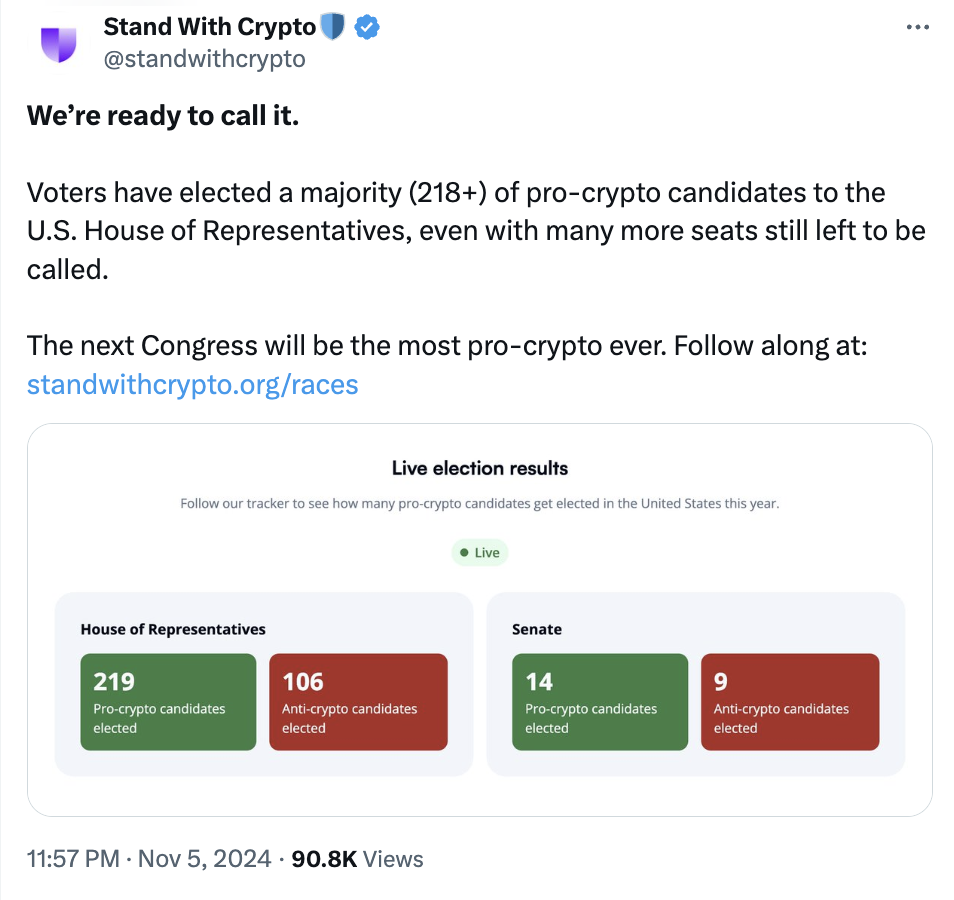The height and width of the screenshot is (900, 954).
Task: Click the bold "We're ready to call it." text
Action: 163,116
